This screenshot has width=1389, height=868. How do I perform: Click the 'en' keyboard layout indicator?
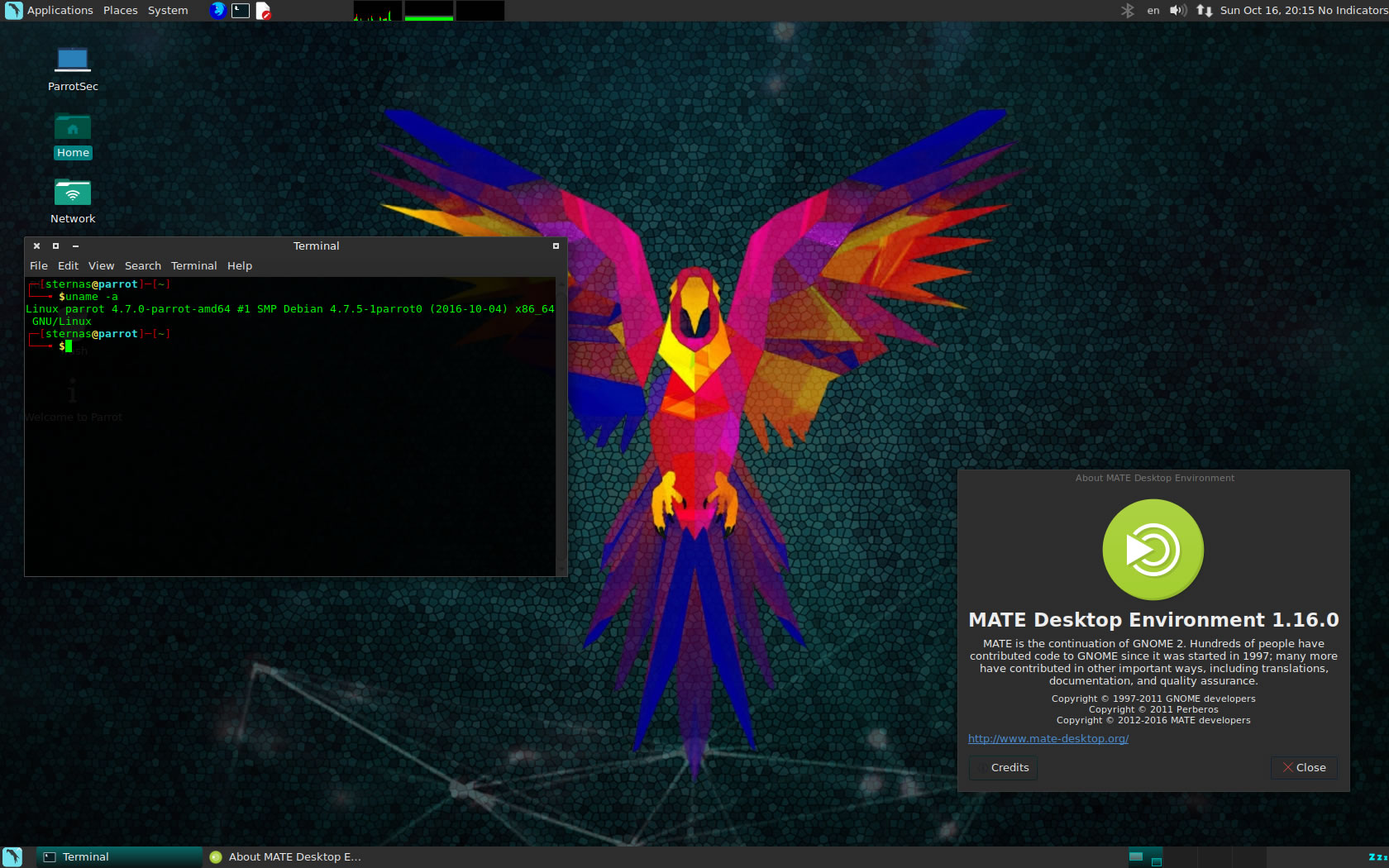[x=1153, y=11]
